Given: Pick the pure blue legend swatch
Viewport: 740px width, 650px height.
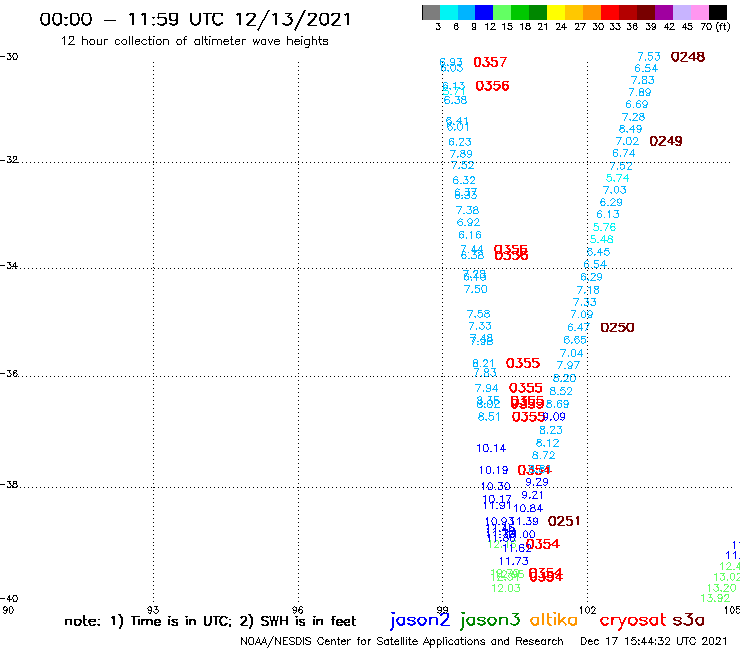Looking at the screenshot, I should 484,12.
